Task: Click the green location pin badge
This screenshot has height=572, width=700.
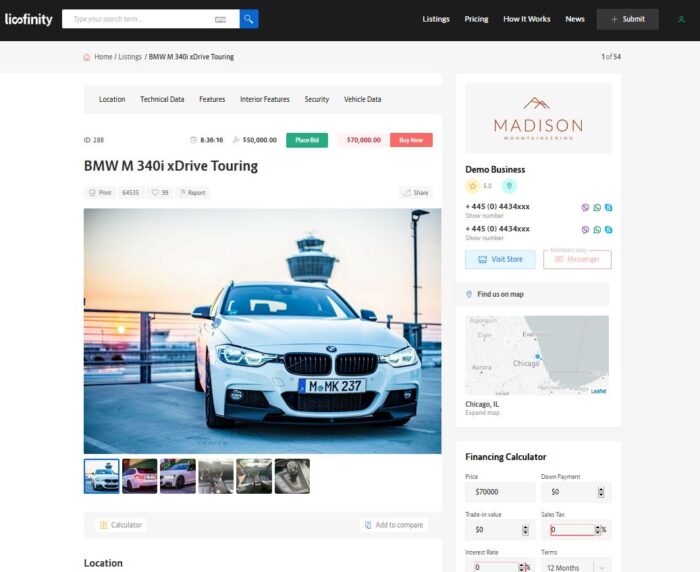Action: point(509,186)
